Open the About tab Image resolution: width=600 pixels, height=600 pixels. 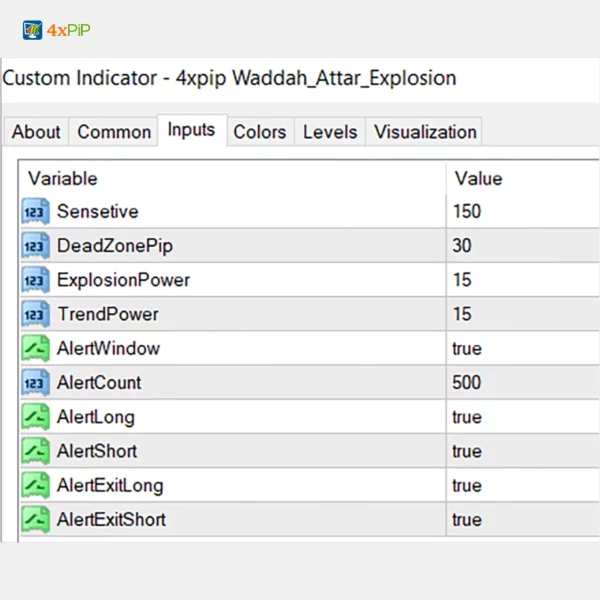tap(36, 132)
